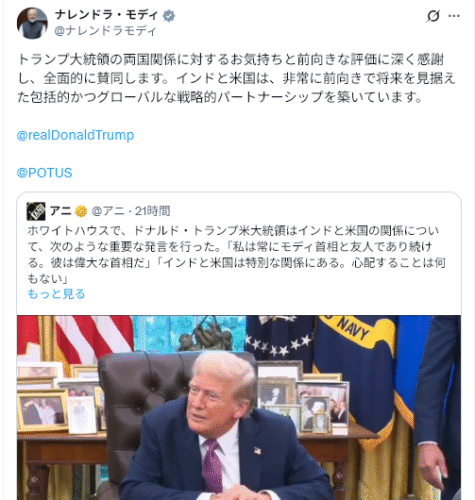Open Narendra Modi's profile avatar
This screenshot has width=475, height=500.
coord(32,23)
